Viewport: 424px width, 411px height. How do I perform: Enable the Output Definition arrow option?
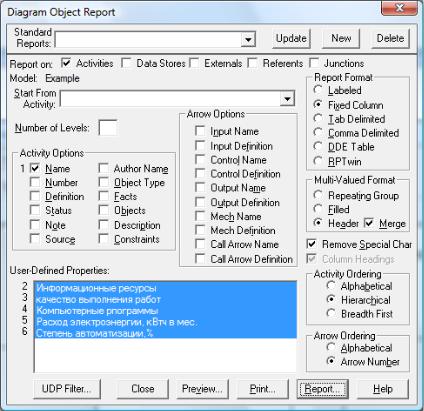200,202
